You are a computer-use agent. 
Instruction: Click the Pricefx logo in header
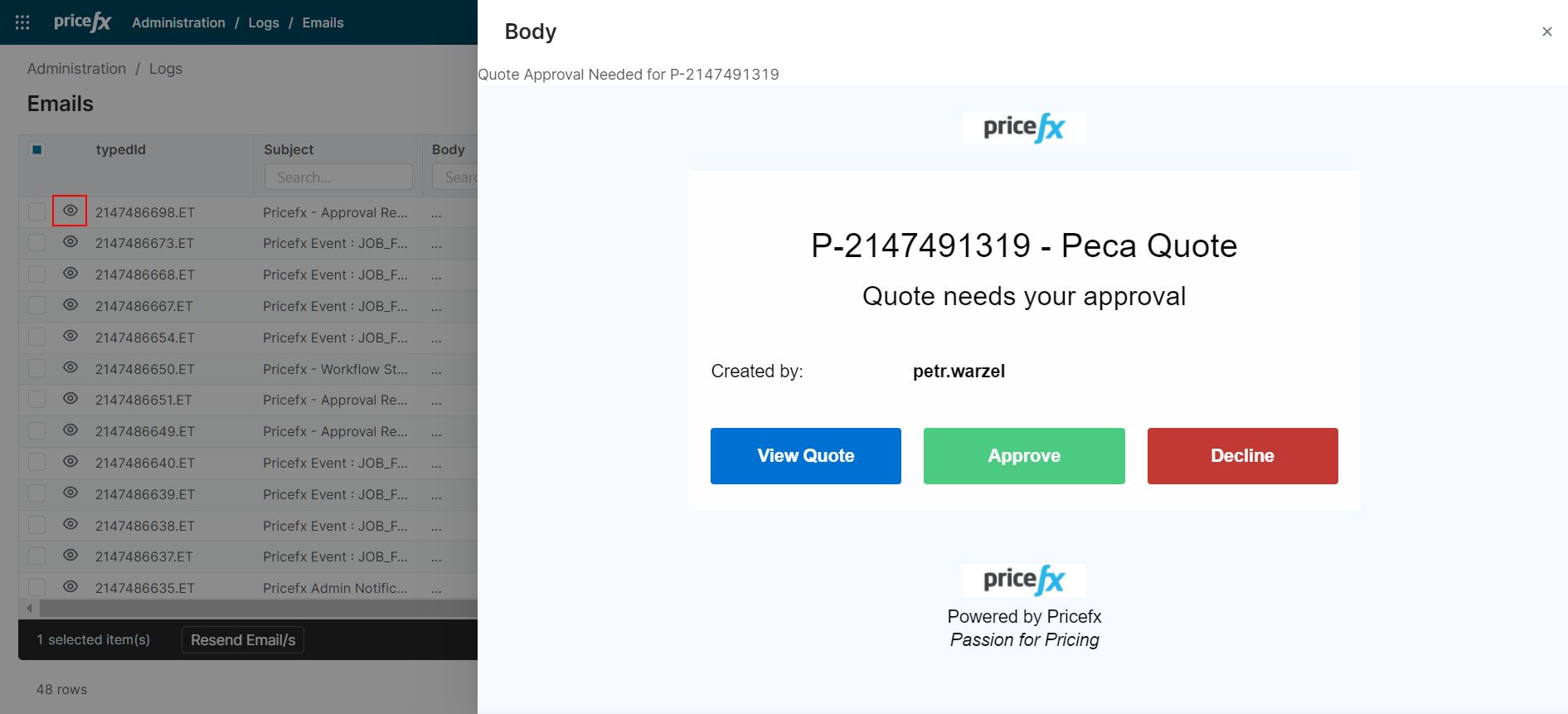(x=82, y=22)
